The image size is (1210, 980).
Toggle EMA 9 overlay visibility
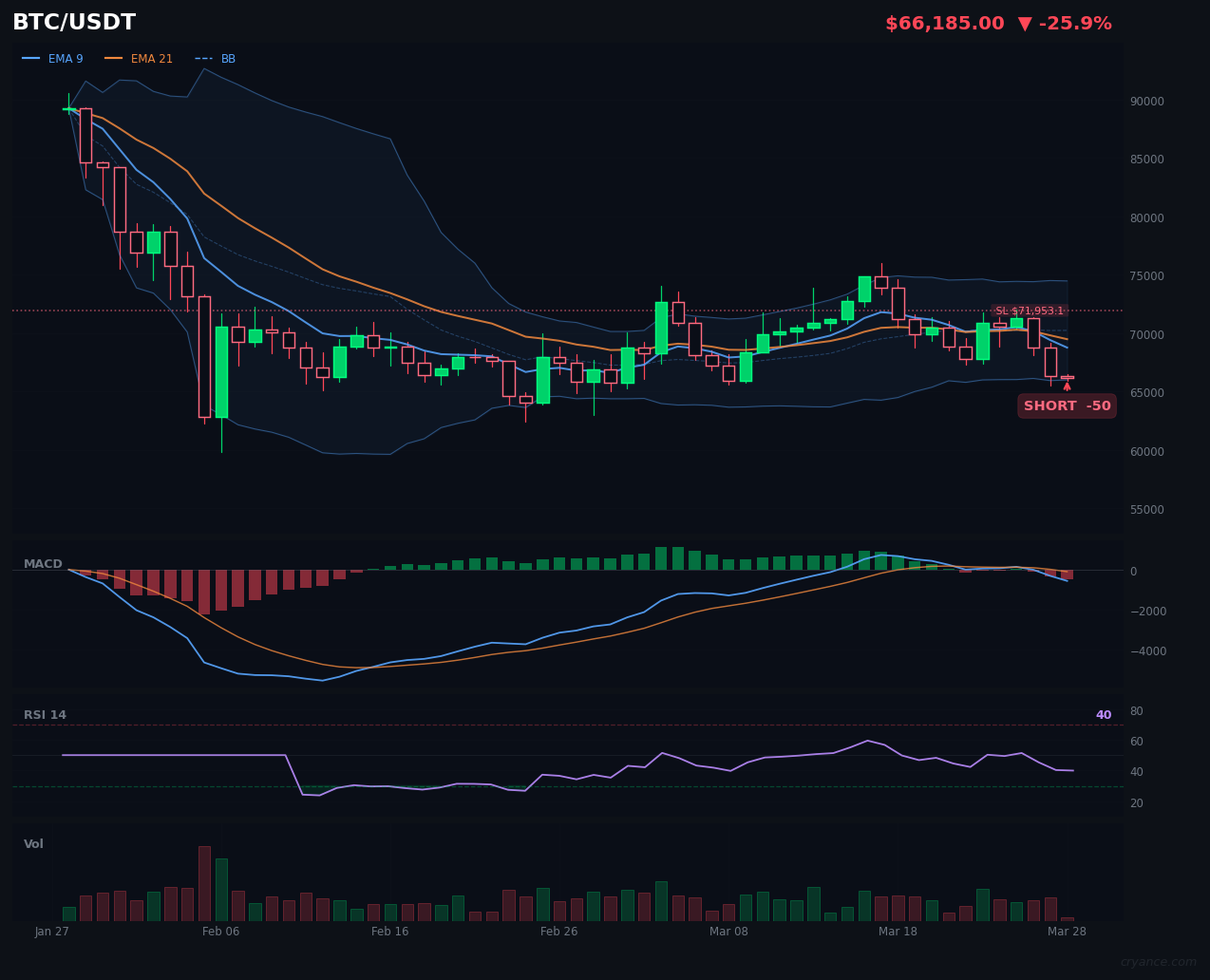click(66, 58)
